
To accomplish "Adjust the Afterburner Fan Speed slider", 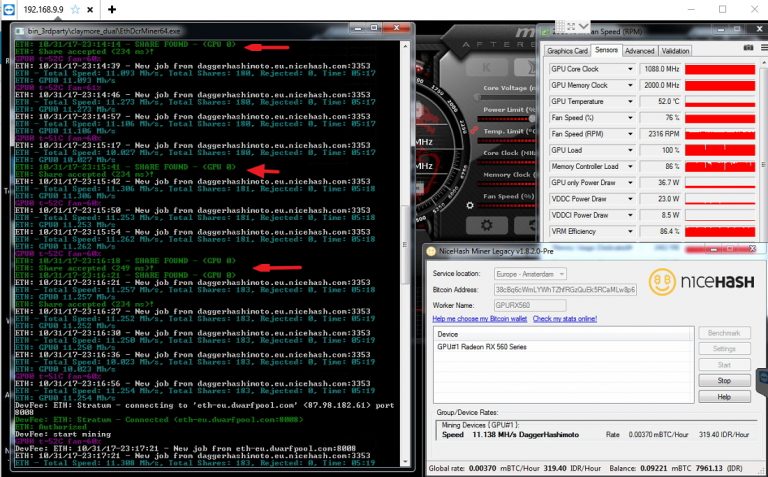I will click(x=507, y=205).
